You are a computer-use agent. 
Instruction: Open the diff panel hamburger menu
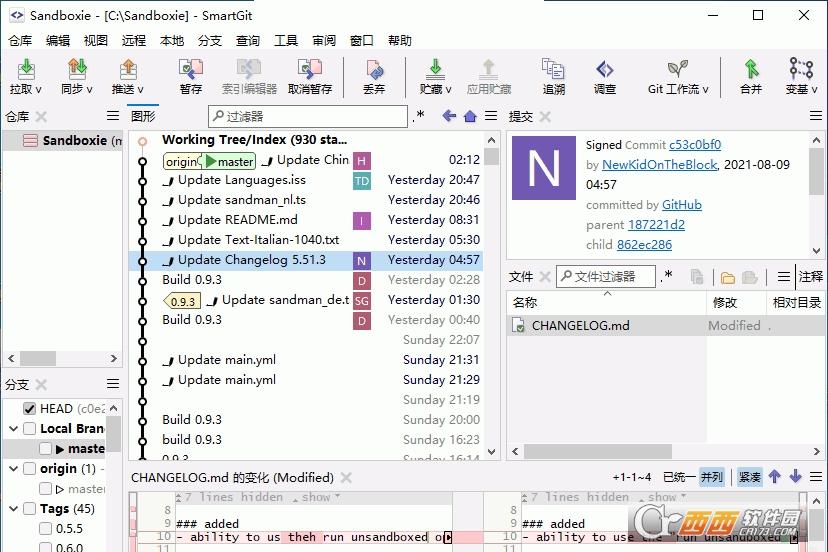point(816,477)
